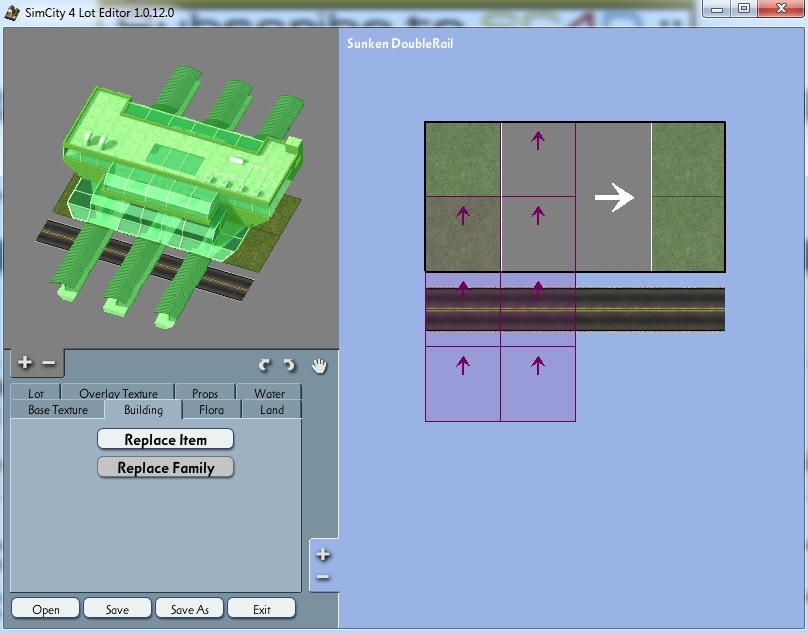Open the Lot tab
The width and height of the screenshot is (808, 634).
tap(36, 393)
